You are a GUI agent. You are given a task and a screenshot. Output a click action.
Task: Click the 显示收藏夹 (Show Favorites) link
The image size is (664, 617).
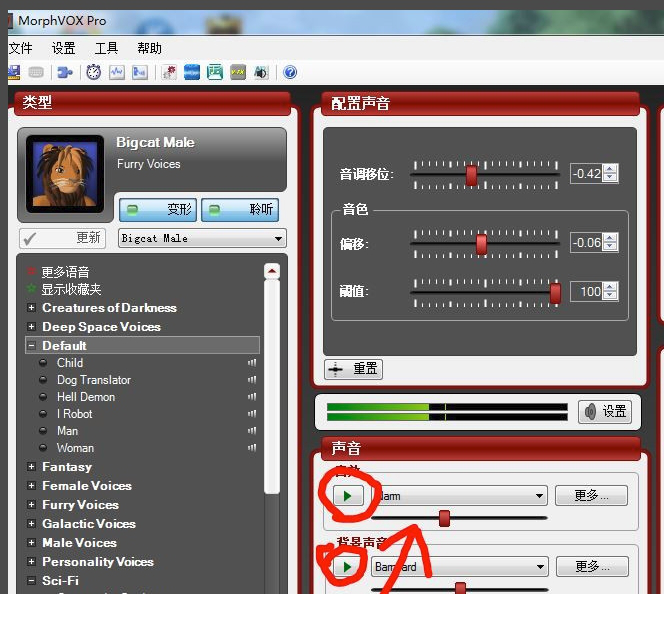pos(71,289)
